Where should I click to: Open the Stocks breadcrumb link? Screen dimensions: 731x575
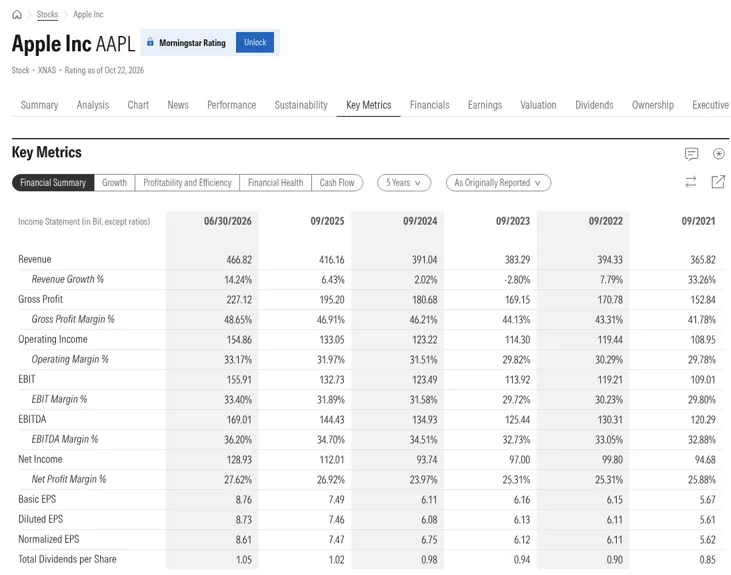click(x=47, y=14)
